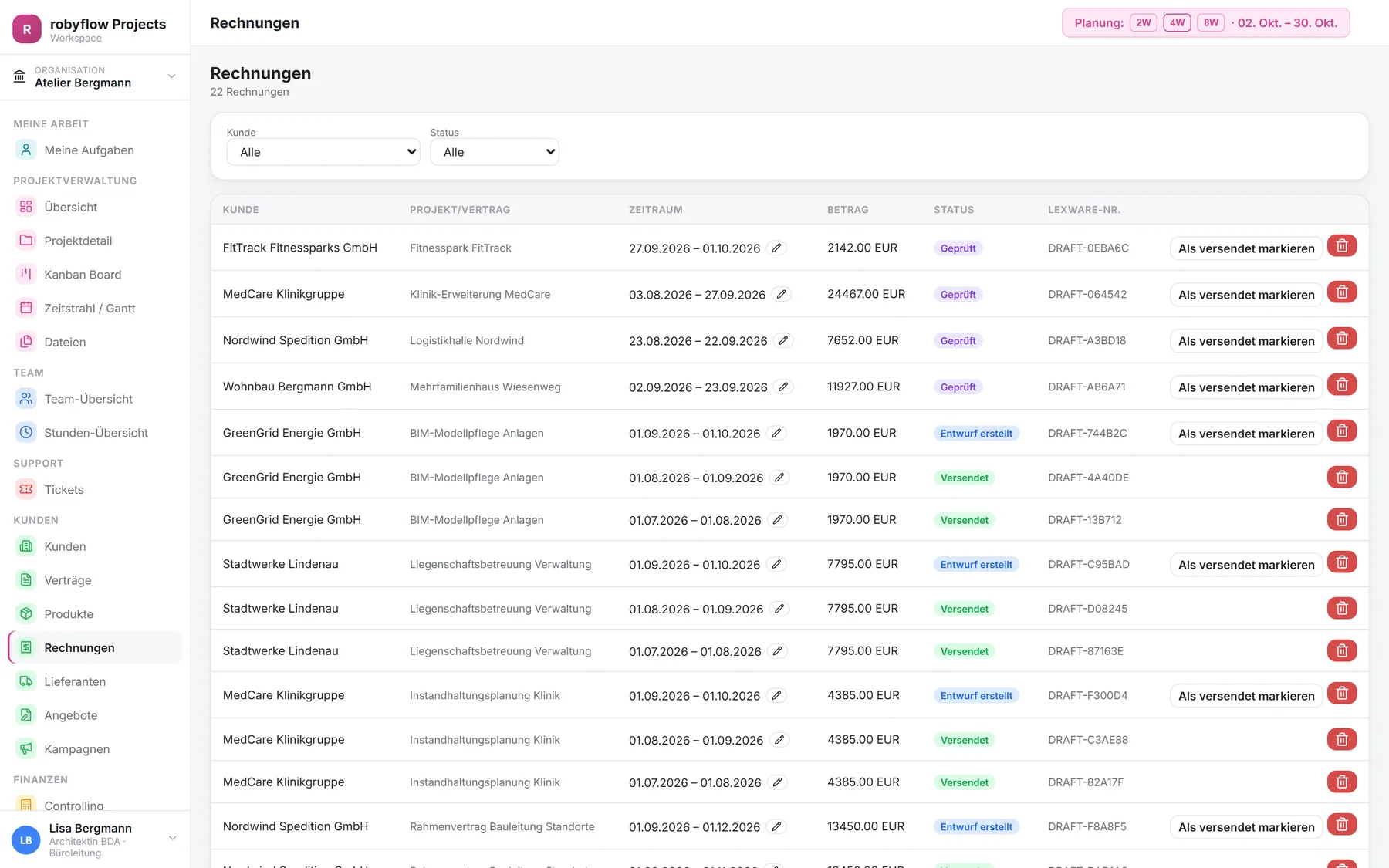This screenshot has height=868, width=1389.
Task: Click amount 24467.00 EUR
Action: click(x=866, y=294)
